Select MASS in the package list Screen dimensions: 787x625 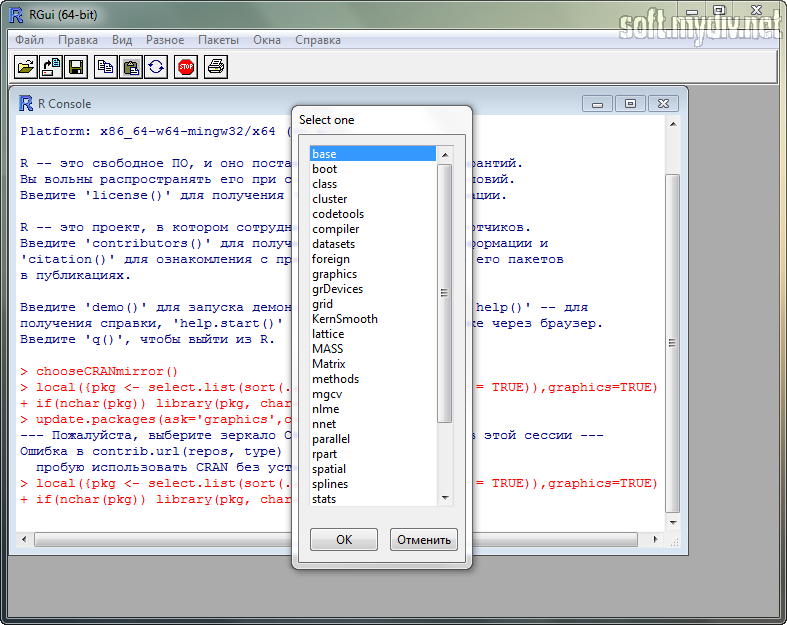[373, 349]
